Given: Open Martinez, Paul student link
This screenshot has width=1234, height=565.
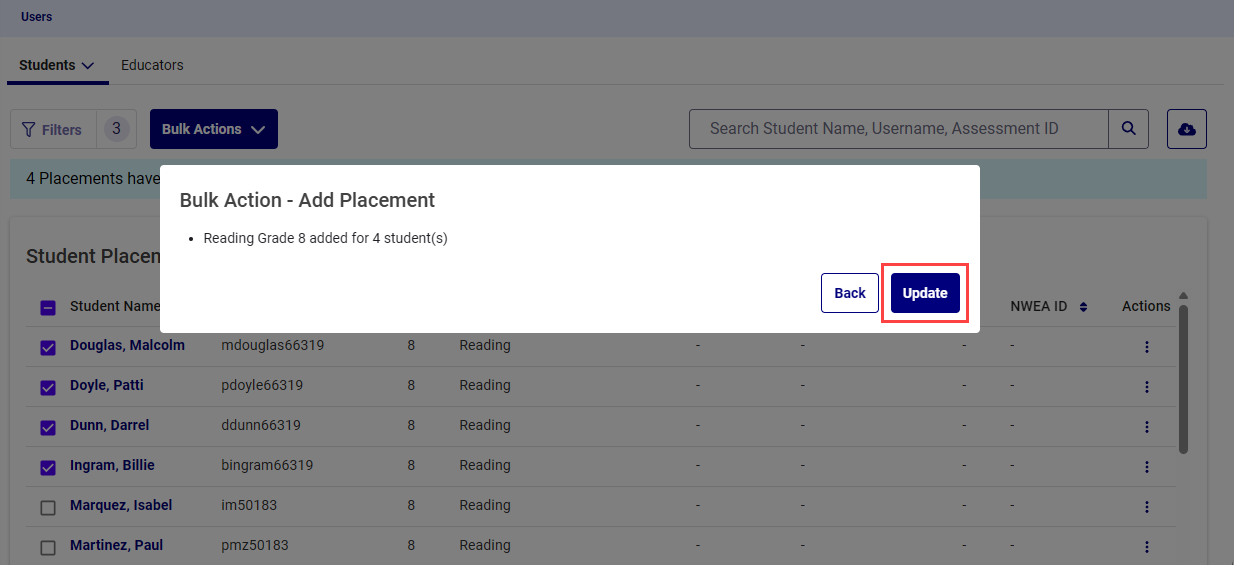Looking at the screenshot, I should [116, 545].
